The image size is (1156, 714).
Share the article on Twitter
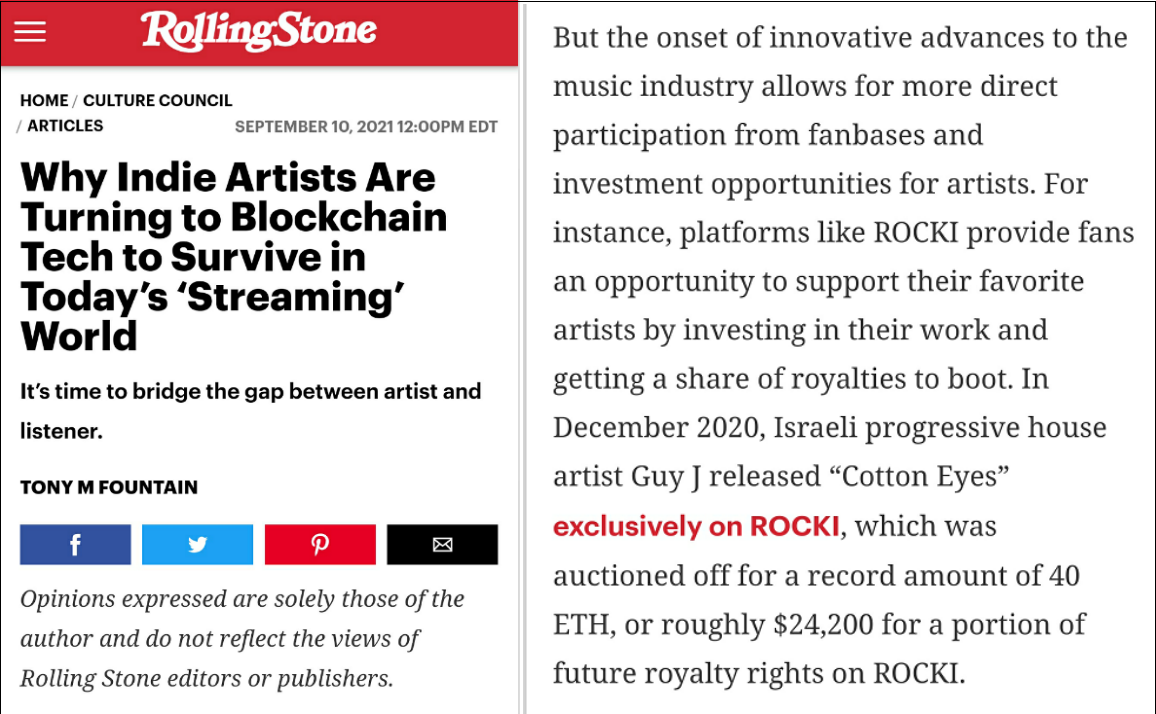pos(198,544)
